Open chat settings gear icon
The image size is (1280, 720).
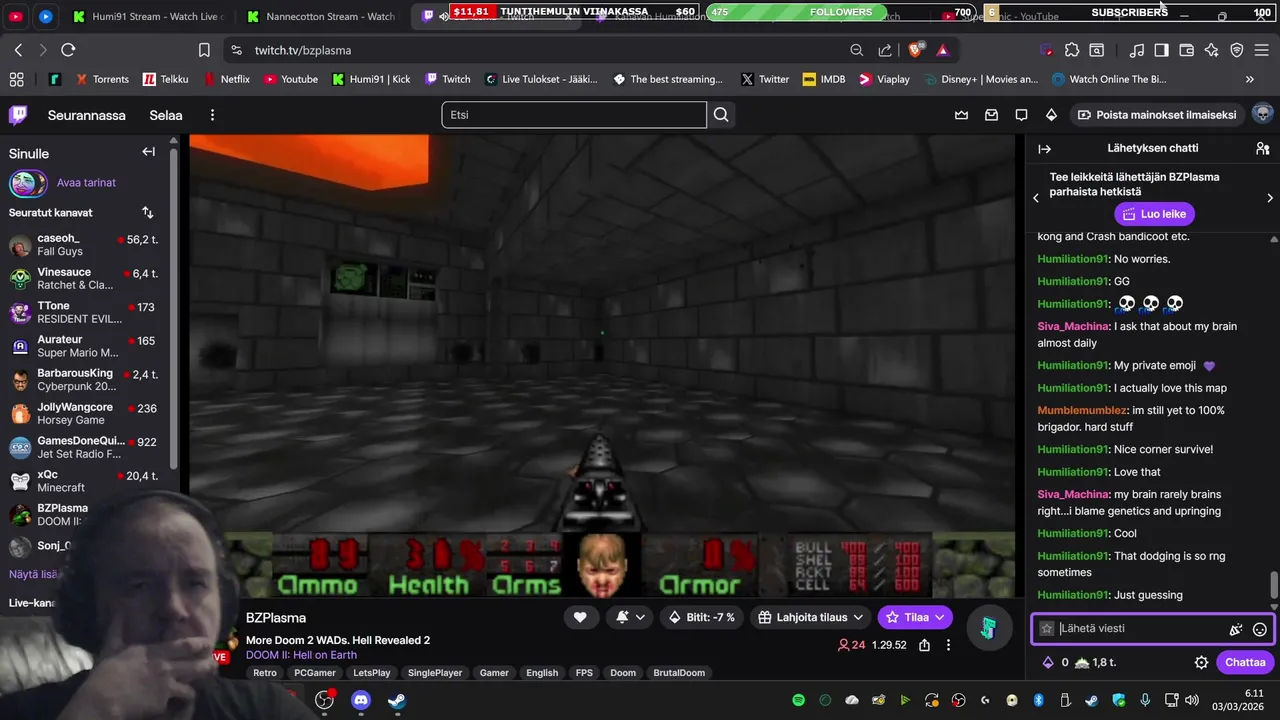tap(1201, 662)
